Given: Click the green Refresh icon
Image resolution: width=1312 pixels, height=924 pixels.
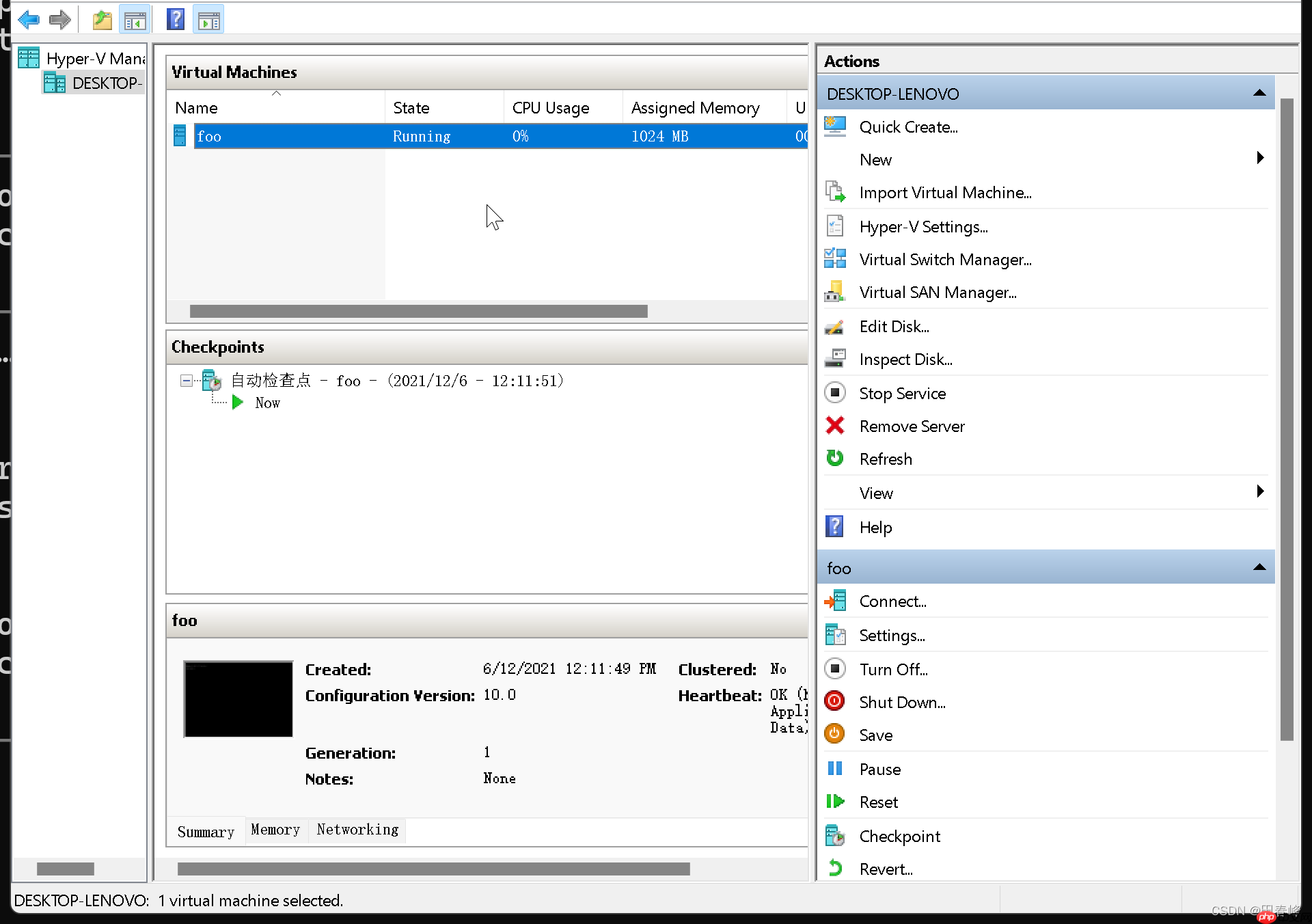Looking at the screenshot, I should 835,459.
